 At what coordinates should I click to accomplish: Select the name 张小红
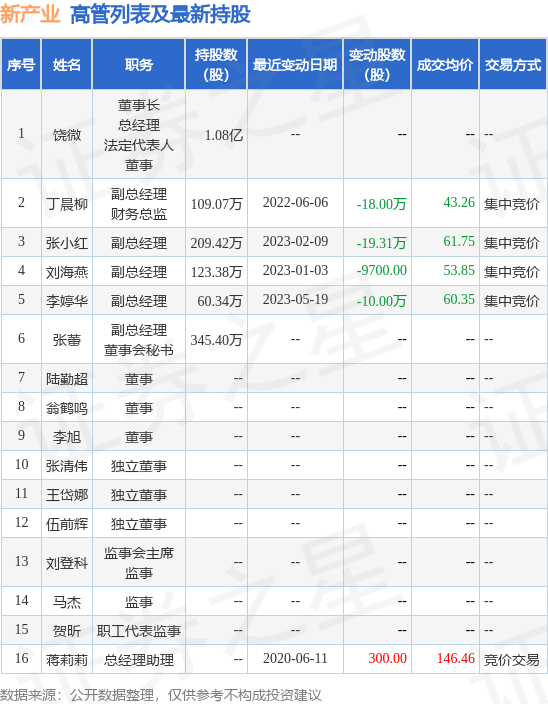(x=67, y=243)
